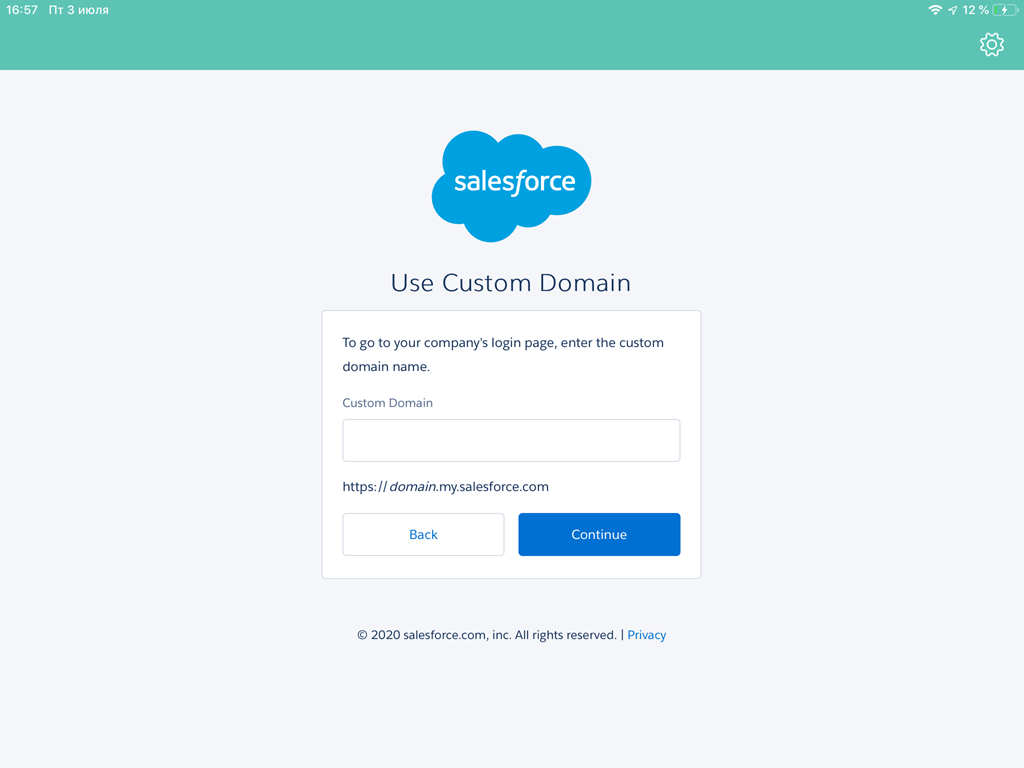Click the Salesforce cloud logo
Image resolution: width=1024 pixels, height=768 pixels.
pyautogui.click(x=511, y=185)
